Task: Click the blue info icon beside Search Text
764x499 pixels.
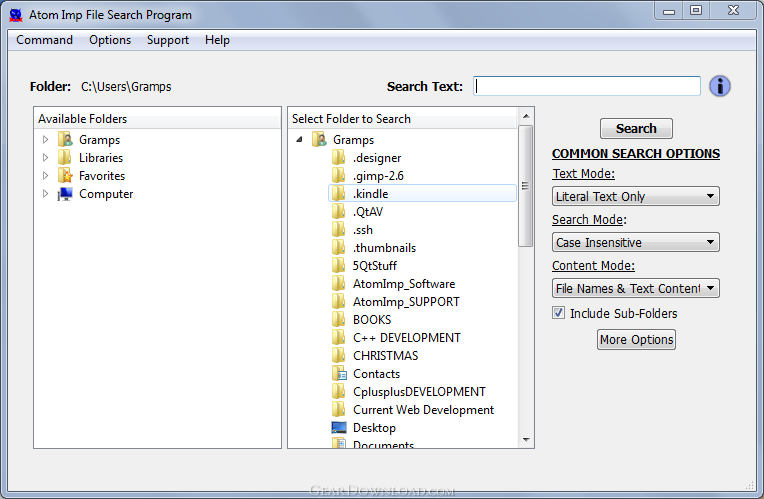Action: (x=719, y=86)
